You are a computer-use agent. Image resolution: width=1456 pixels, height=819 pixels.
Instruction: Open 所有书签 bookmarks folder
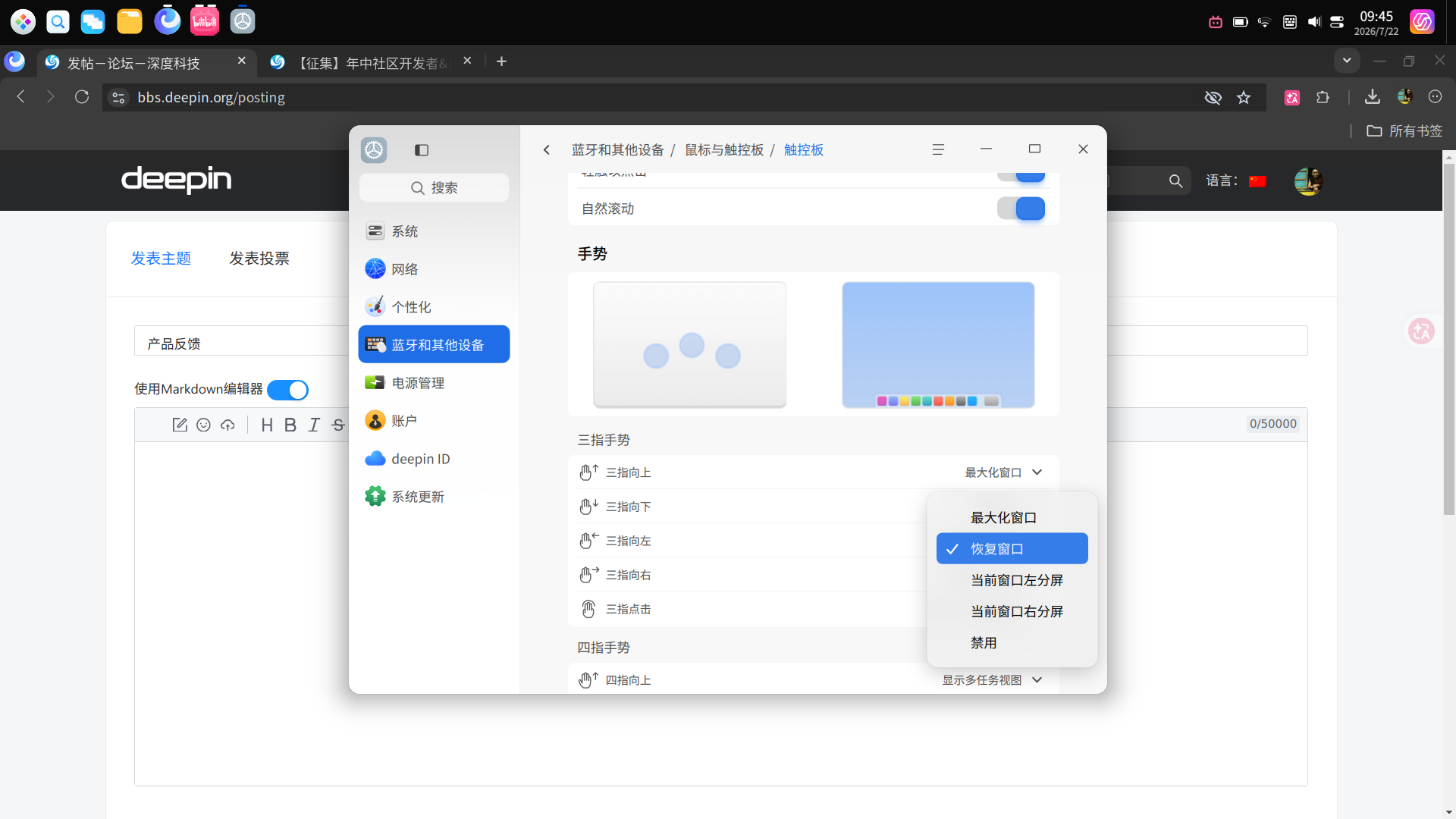click(1404, 131)
